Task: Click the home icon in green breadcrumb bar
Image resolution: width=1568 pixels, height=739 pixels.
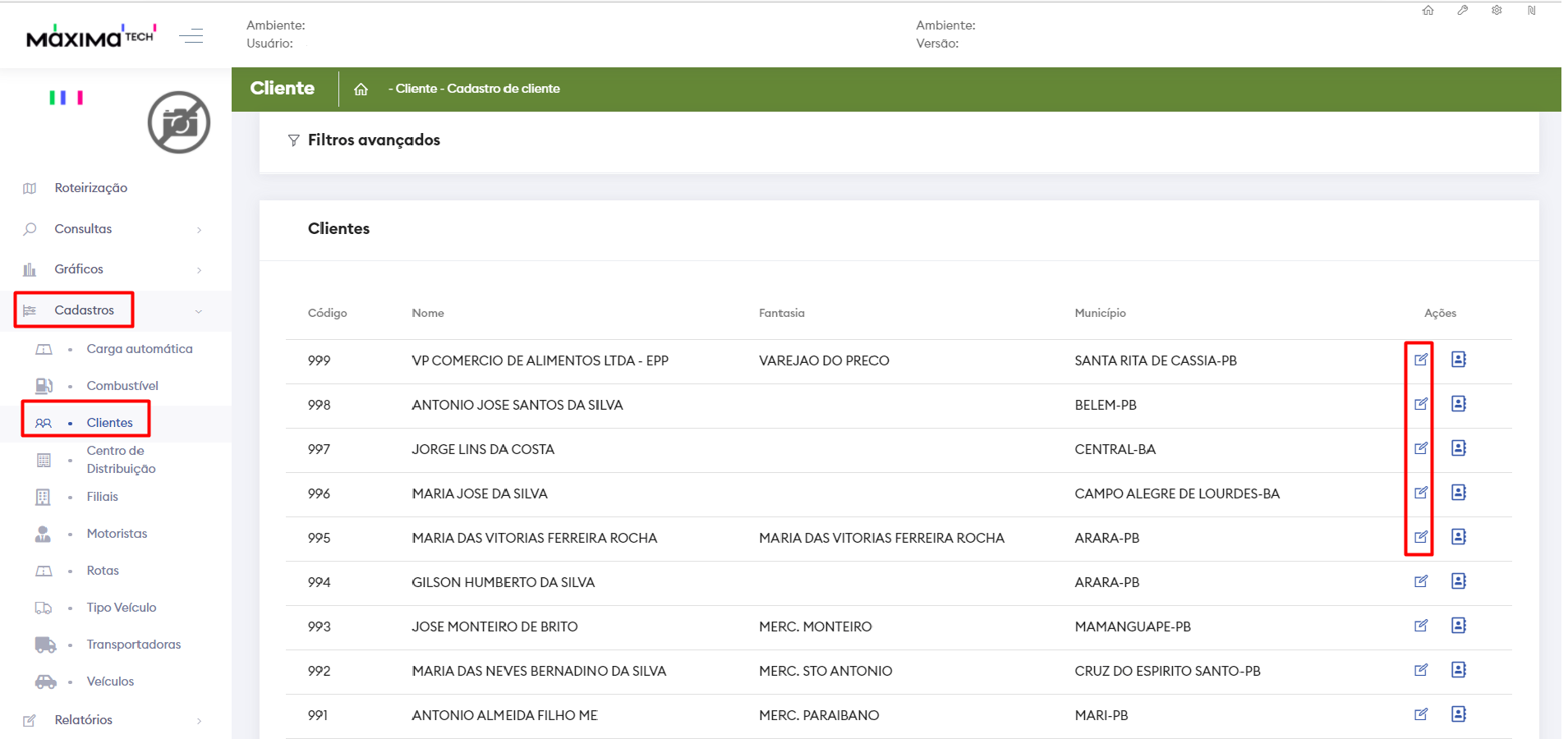Action: point(361,90)
